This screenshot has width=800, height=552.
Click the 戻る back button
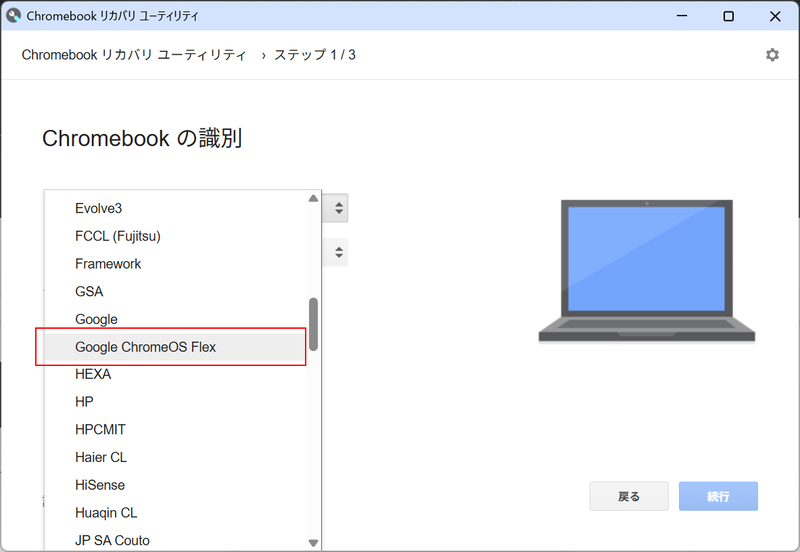coord(629,496)
